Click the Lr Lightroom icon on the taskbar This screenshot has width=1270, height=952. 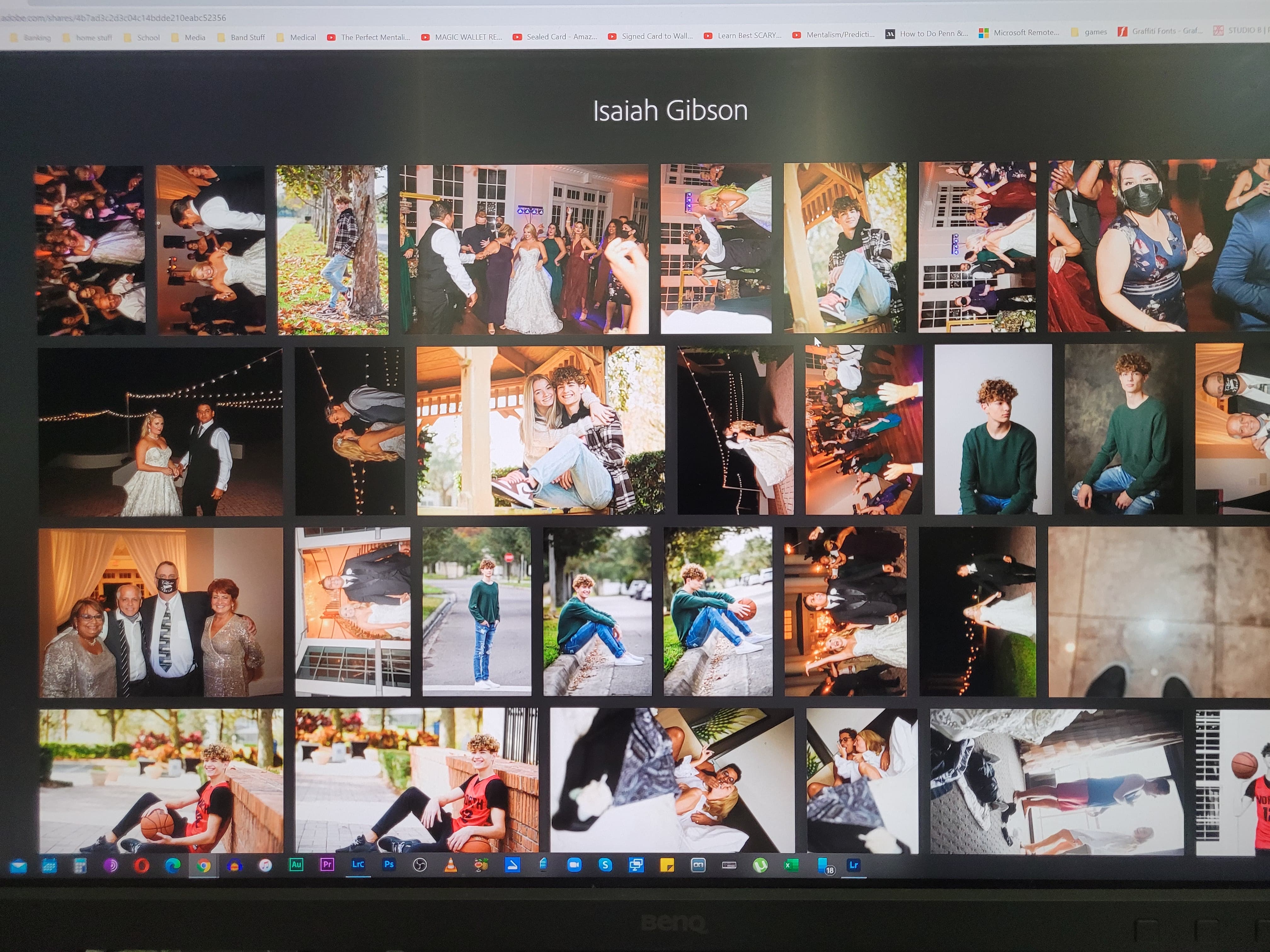tap(853, 865)
